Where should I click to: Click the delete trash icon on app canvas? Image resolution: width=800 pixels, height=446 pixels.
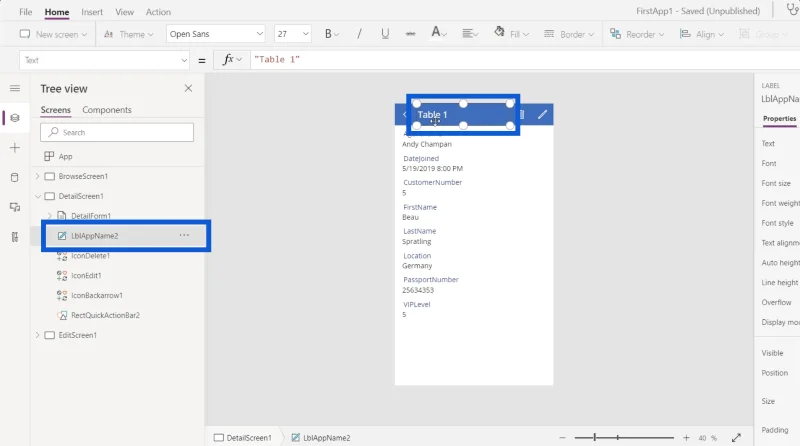pyautogui.click(x=521, y=114)
